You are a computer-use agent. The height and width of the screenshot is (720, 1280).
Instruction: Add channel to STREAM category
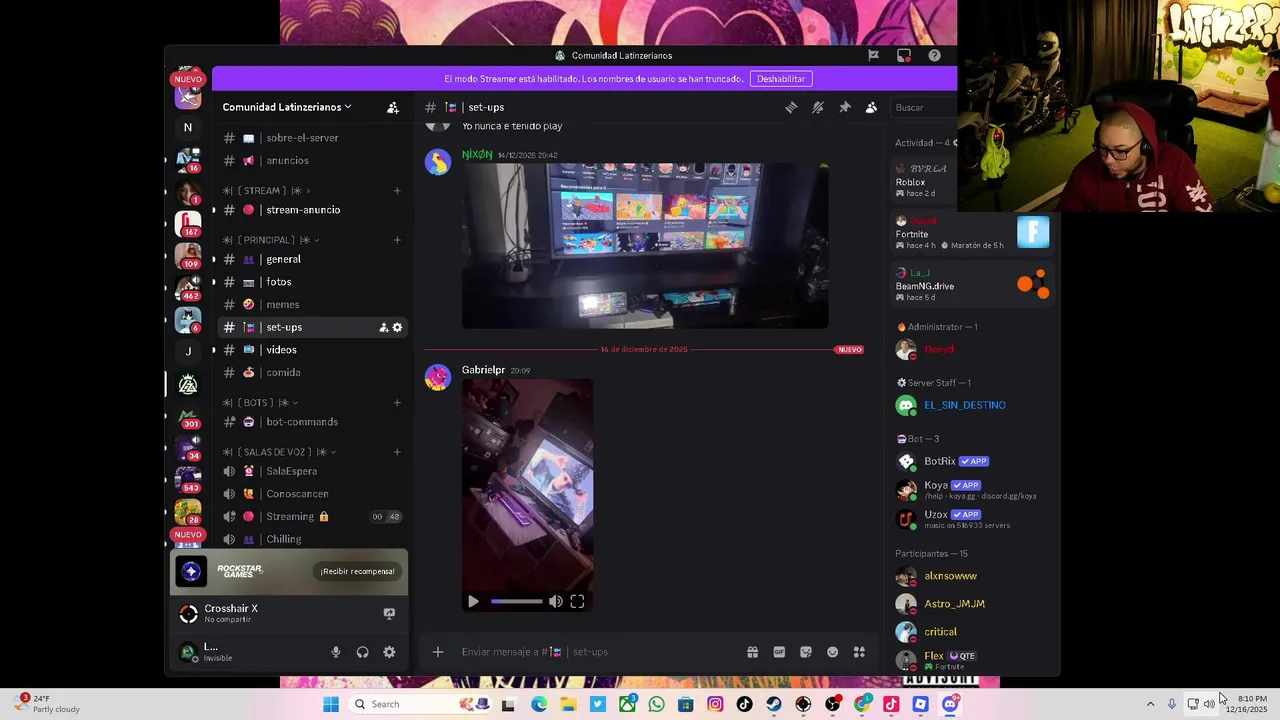tap(397, 190)
